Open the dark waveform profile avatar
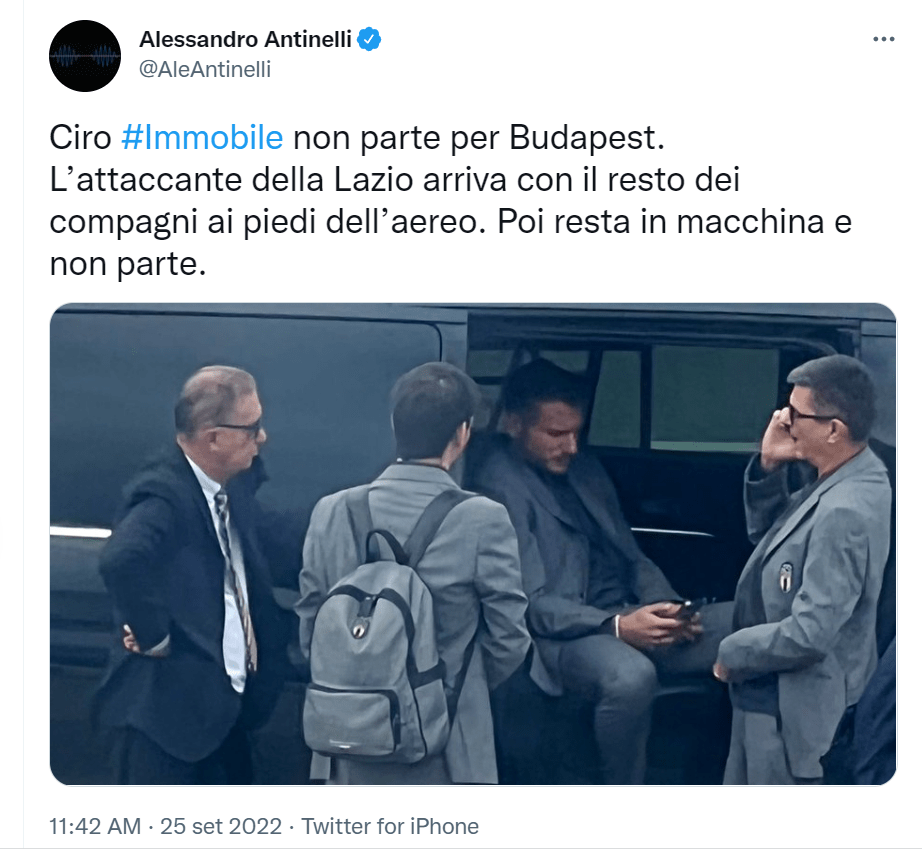922x850 pixels. pyautogui.click(x=85, y=56)
